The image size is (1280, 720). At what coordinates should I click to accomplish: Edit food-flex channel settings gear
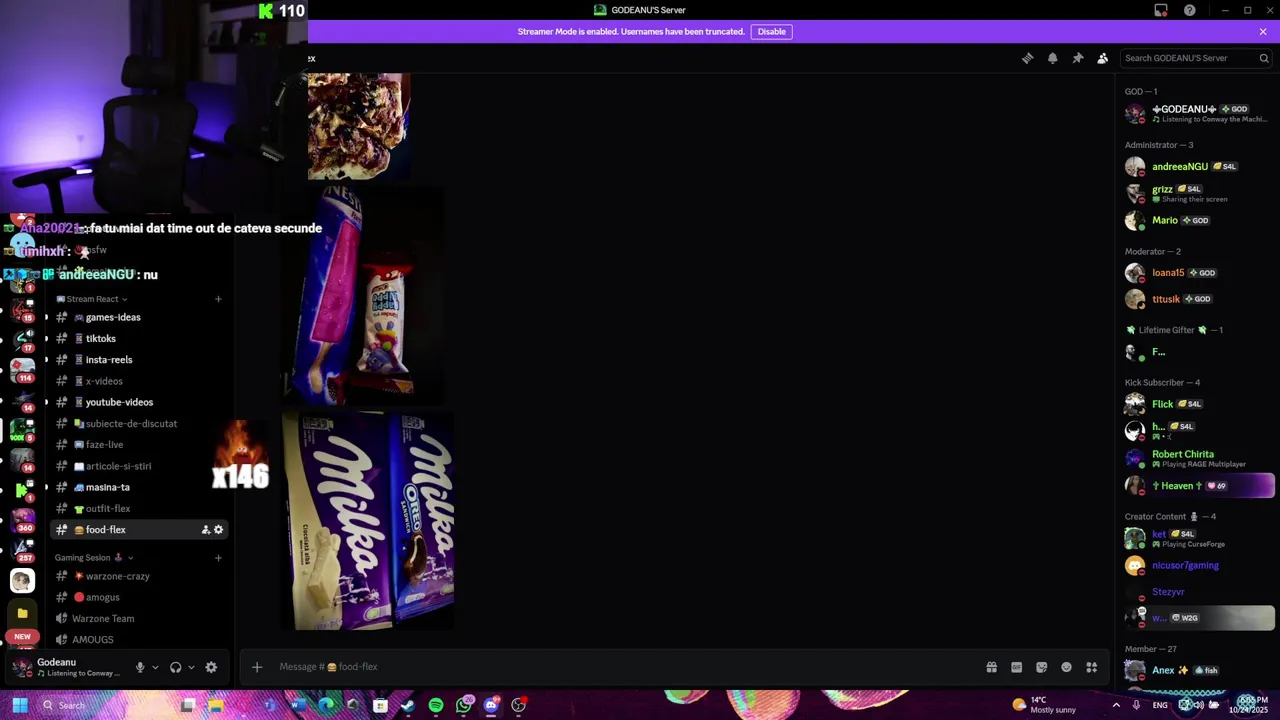pos(219,530)
